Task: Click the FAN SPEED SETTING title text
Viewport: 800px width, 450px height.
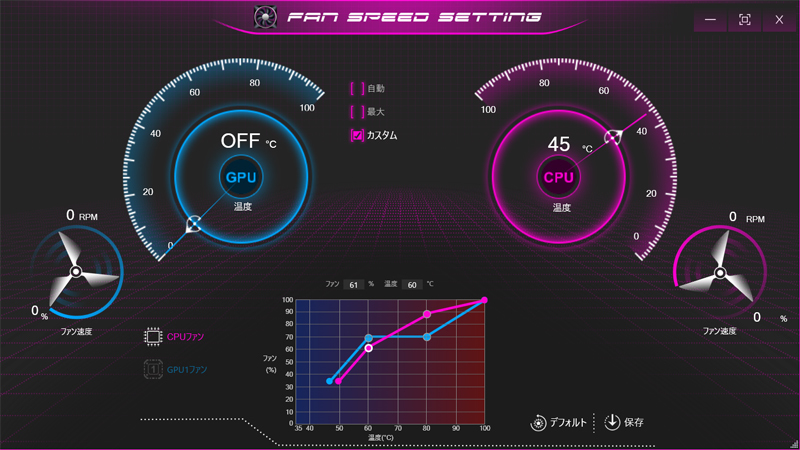Action: point(414,17)
